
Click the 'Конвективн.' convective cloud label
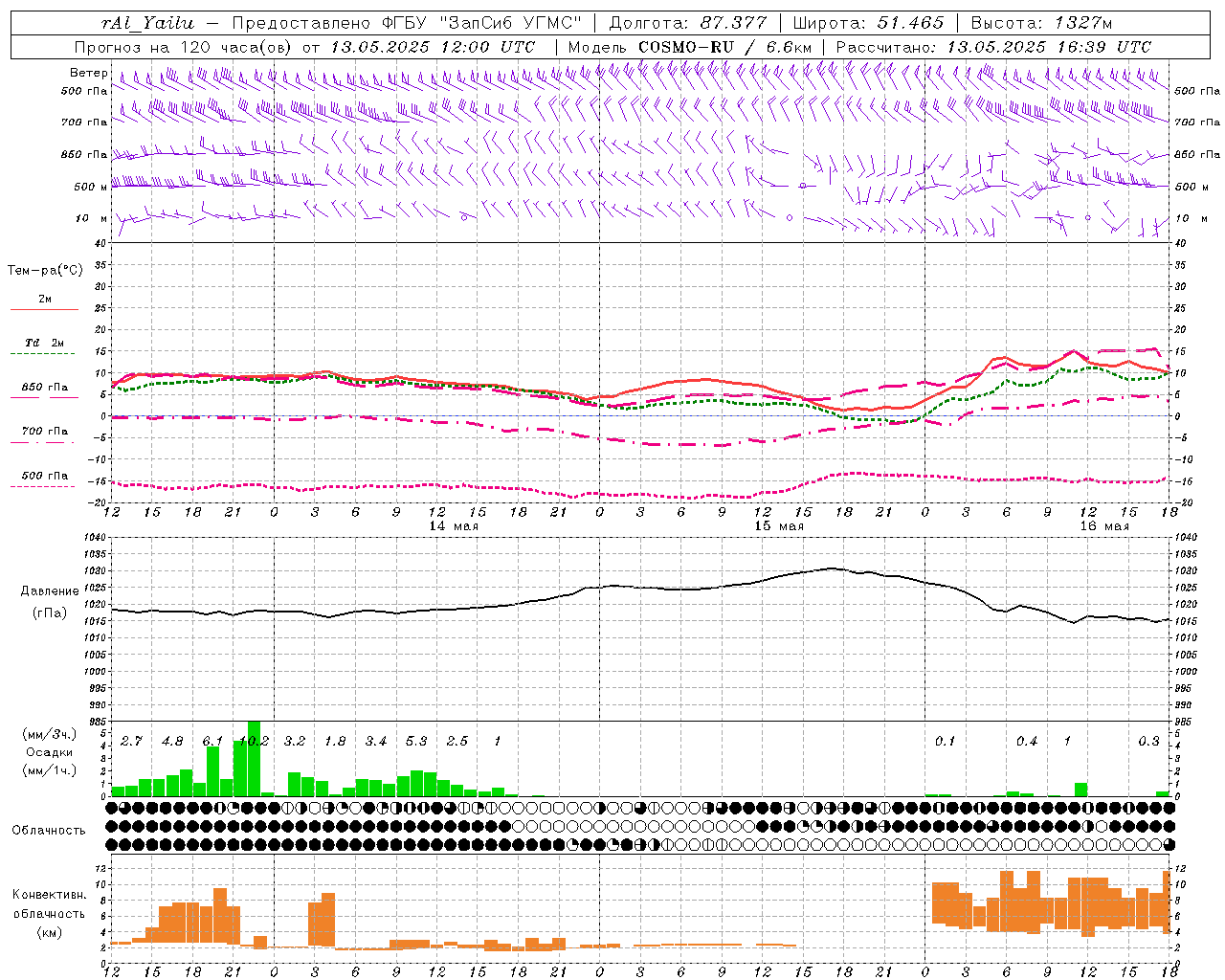(49, 895)
